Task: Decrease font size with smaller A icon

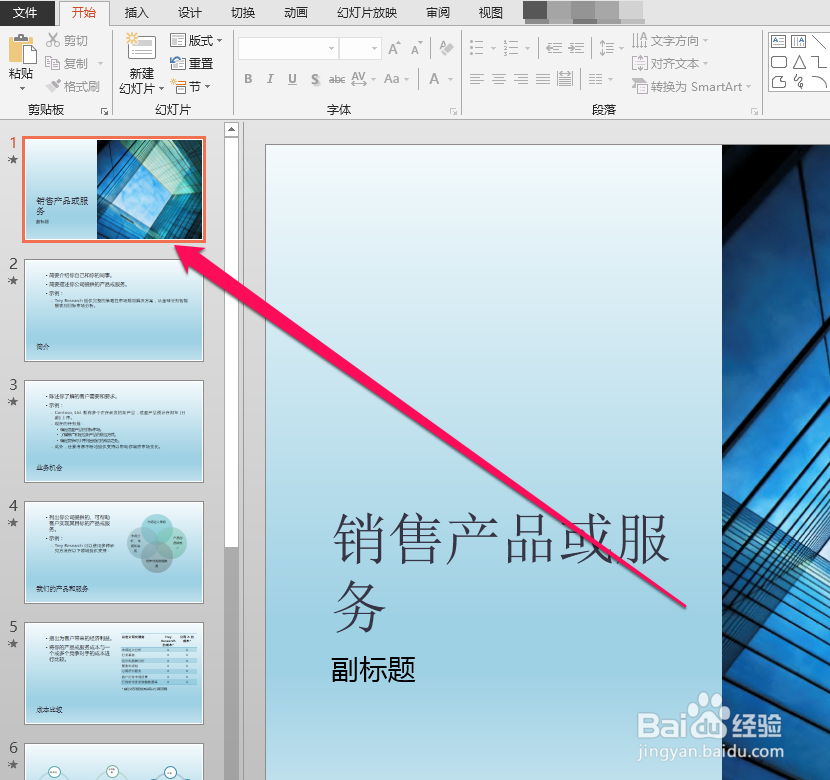Action: click(x=417, y=48)
